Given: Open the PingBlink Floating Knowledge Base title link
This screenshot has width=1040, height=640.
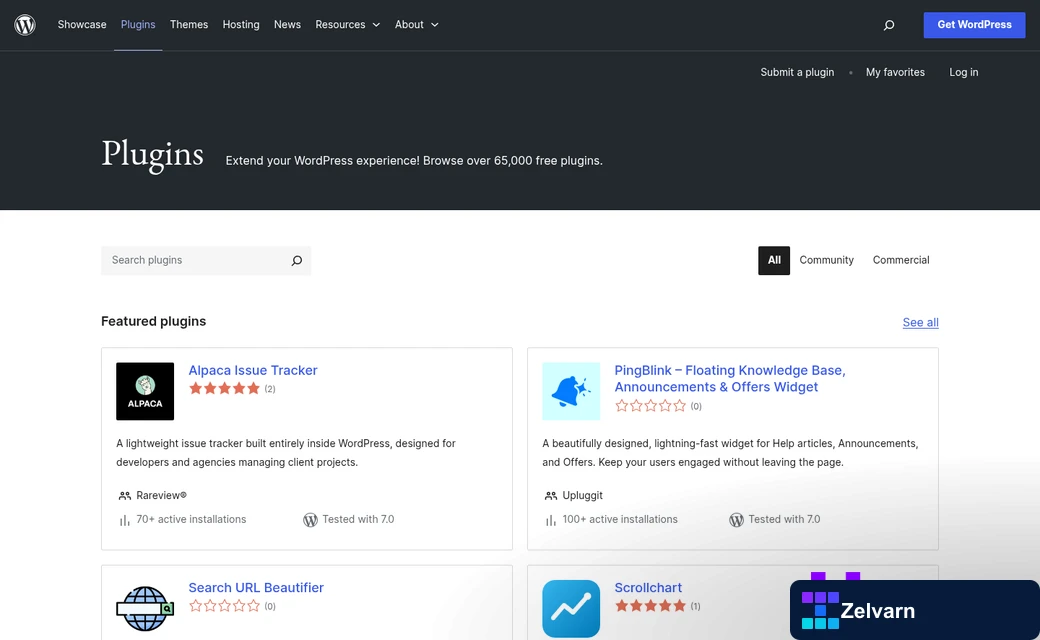Looking at the screenshot, I should point(730,379).
